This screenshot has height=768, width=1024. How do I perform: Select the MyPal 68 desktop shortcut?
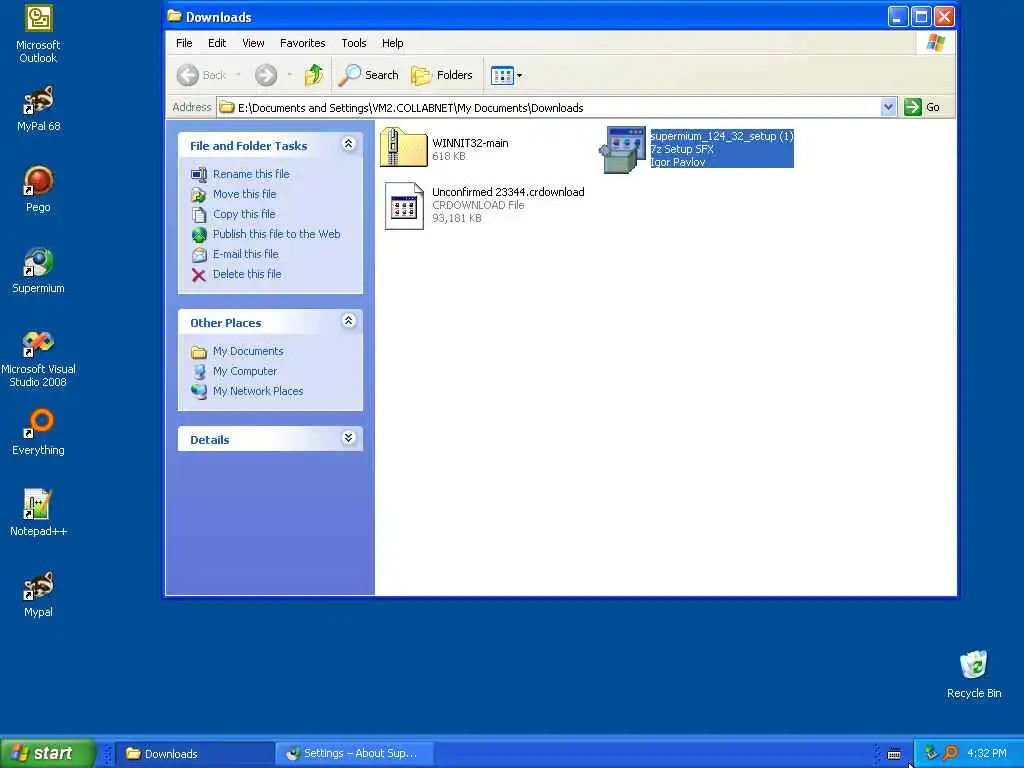(38, 109)
